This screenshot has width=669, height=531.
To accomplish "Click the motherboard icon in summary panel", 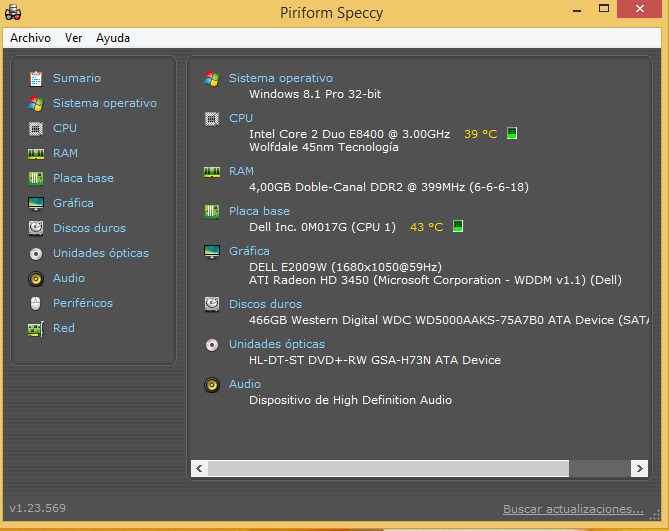I will [x=212, y=212].
